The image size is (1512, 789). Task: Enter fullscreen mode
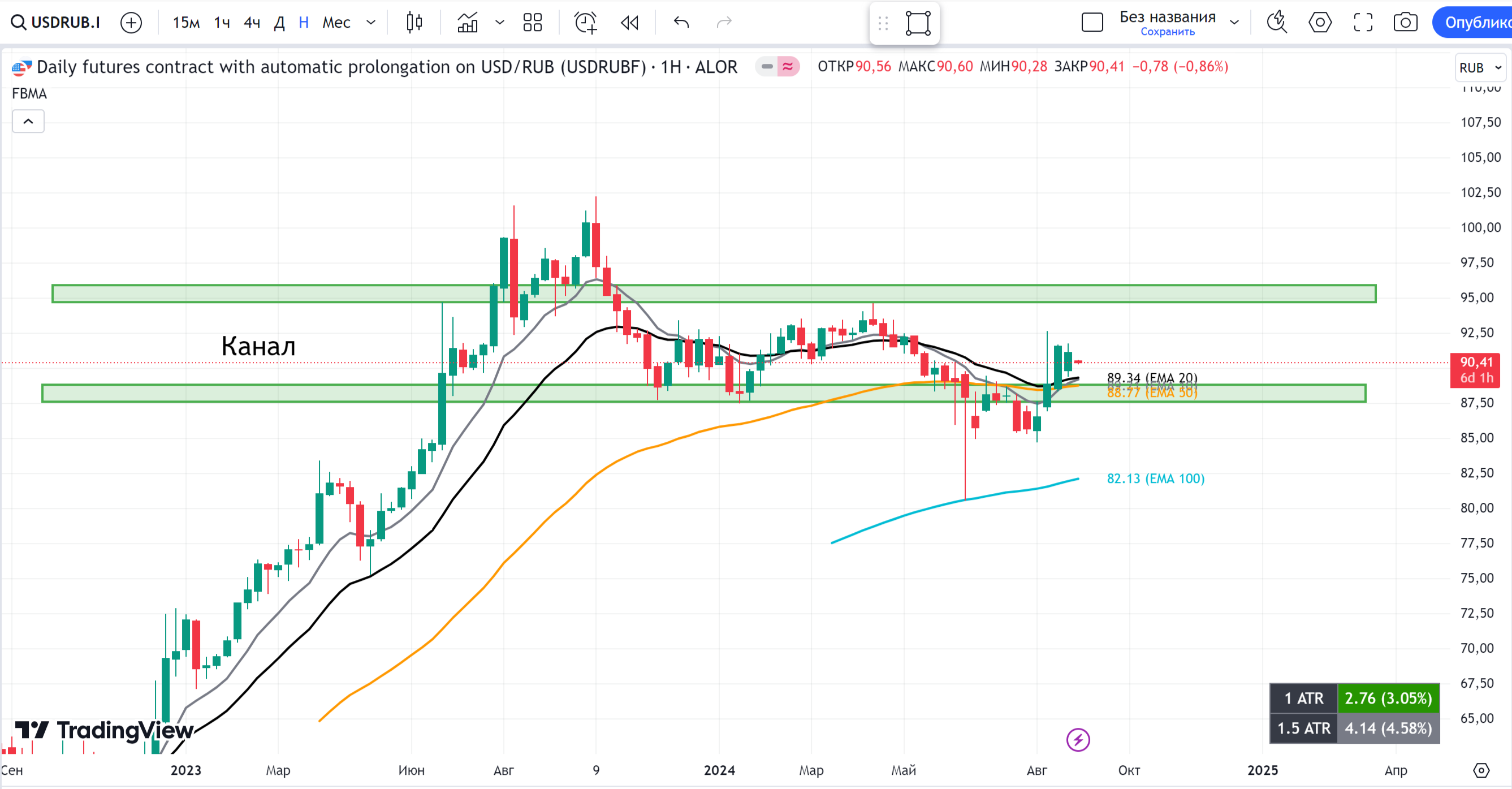[1363, 23]
